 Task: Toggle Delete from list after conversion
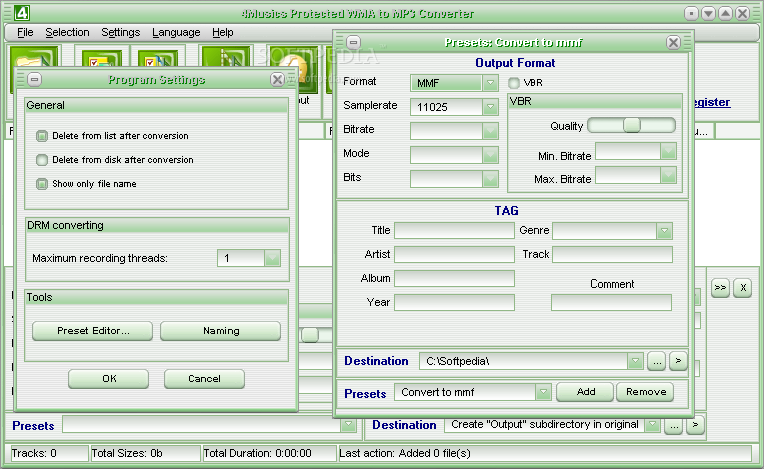(42, 136)
